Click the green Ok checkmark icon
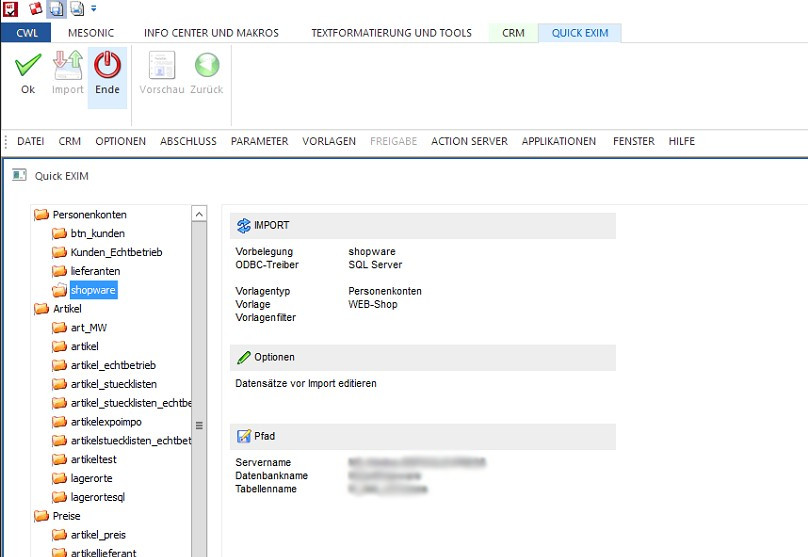The image size is (808, 557). [x=28, y=66]
